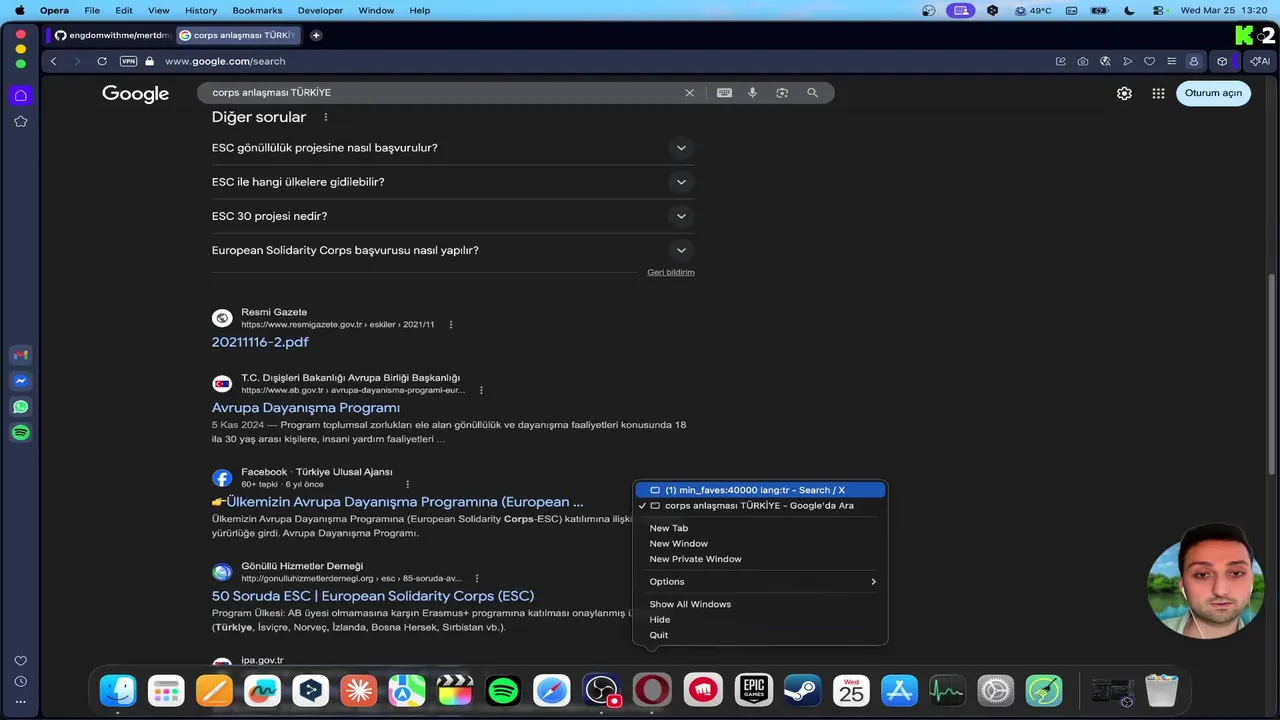The image size is (1280, 720).
Task: Open the three-dot menu for the ab.gov.tr result
Action: click(482, 390)
